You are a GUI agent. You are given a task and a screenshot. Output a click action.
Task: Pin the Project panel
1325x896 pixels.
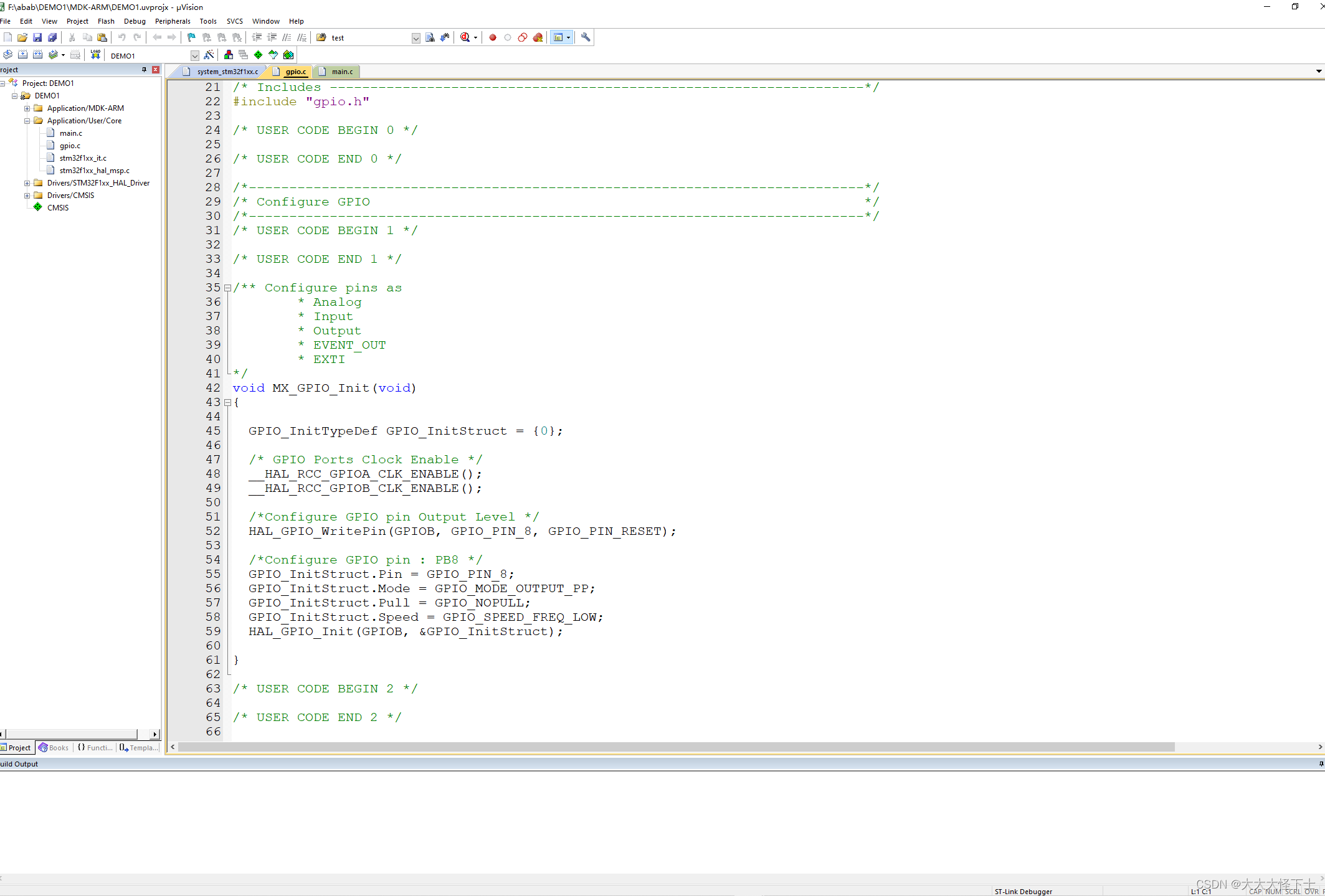pyautogui.click(x=143, y=69)
